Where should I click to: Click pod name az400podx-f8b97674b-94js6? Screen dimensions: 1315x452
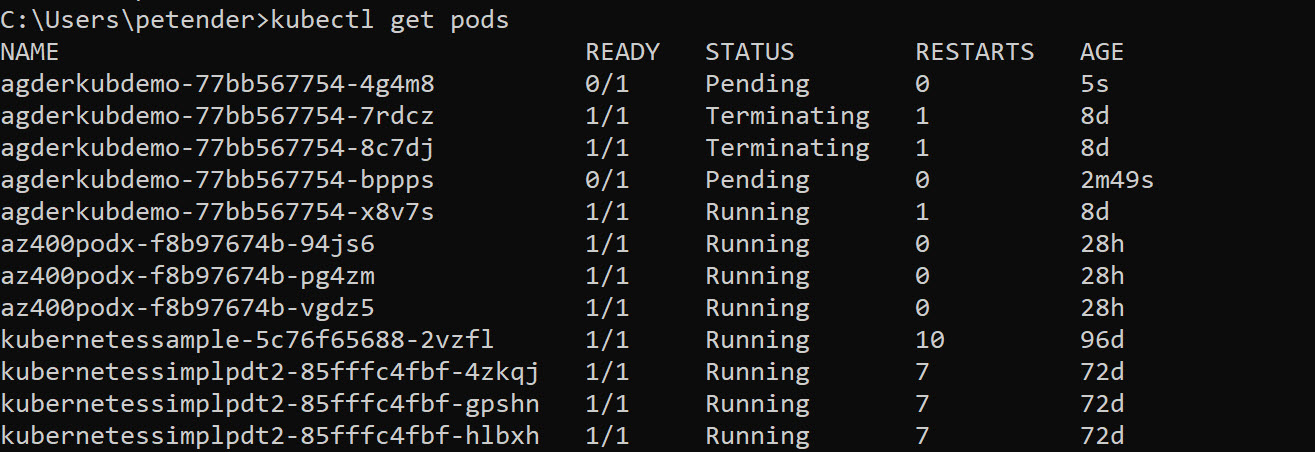pos(188,244)
